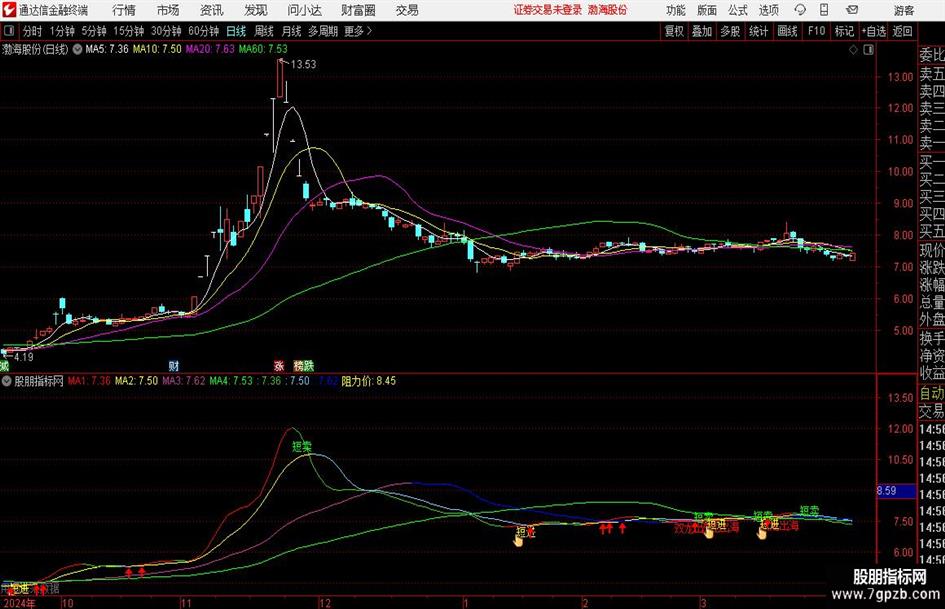Switch to the 月线 monthly tab
945x609 pixels.
pos(292,31)
